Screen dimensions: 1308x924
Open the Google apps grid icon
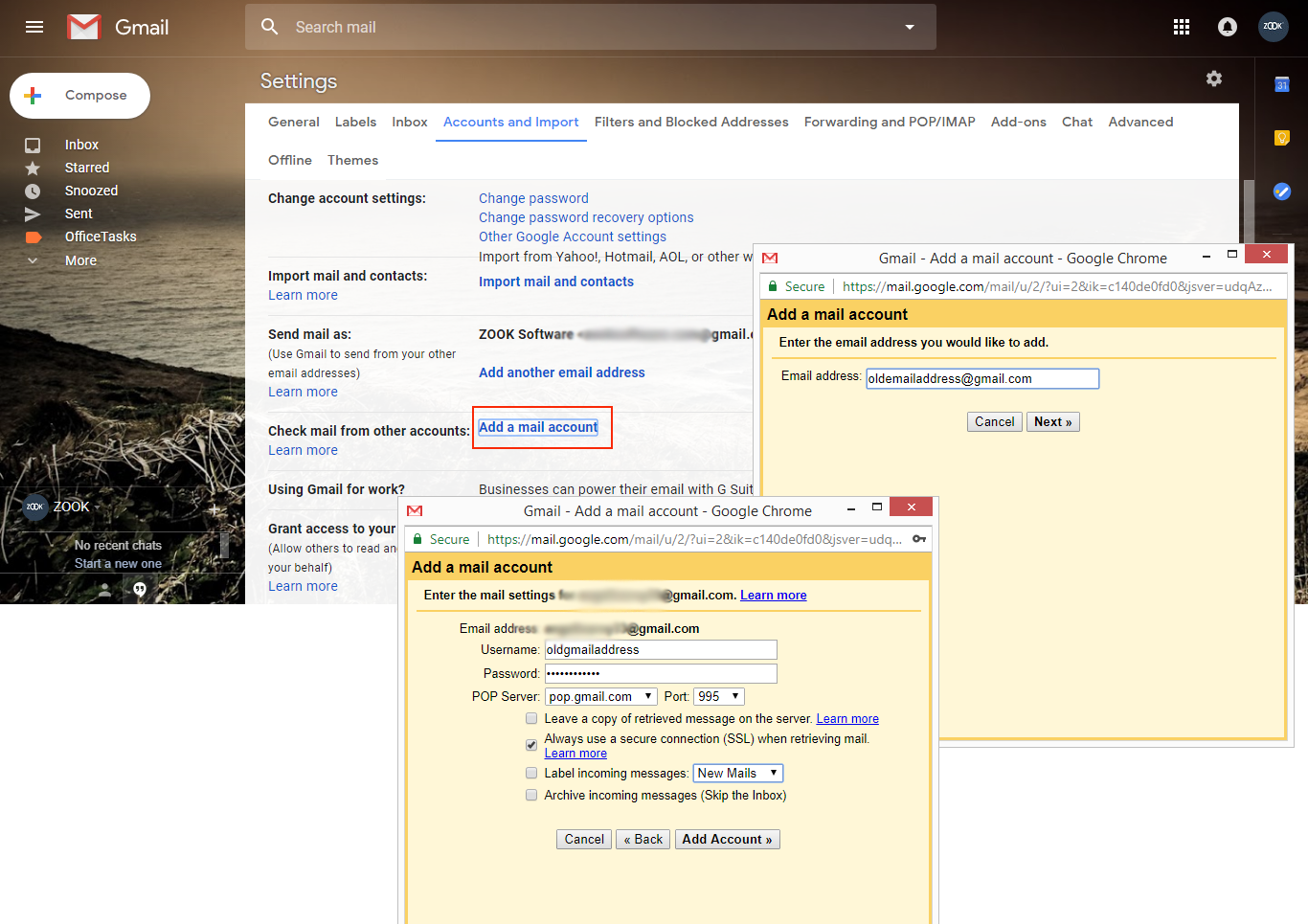[x=1182, y=27]
